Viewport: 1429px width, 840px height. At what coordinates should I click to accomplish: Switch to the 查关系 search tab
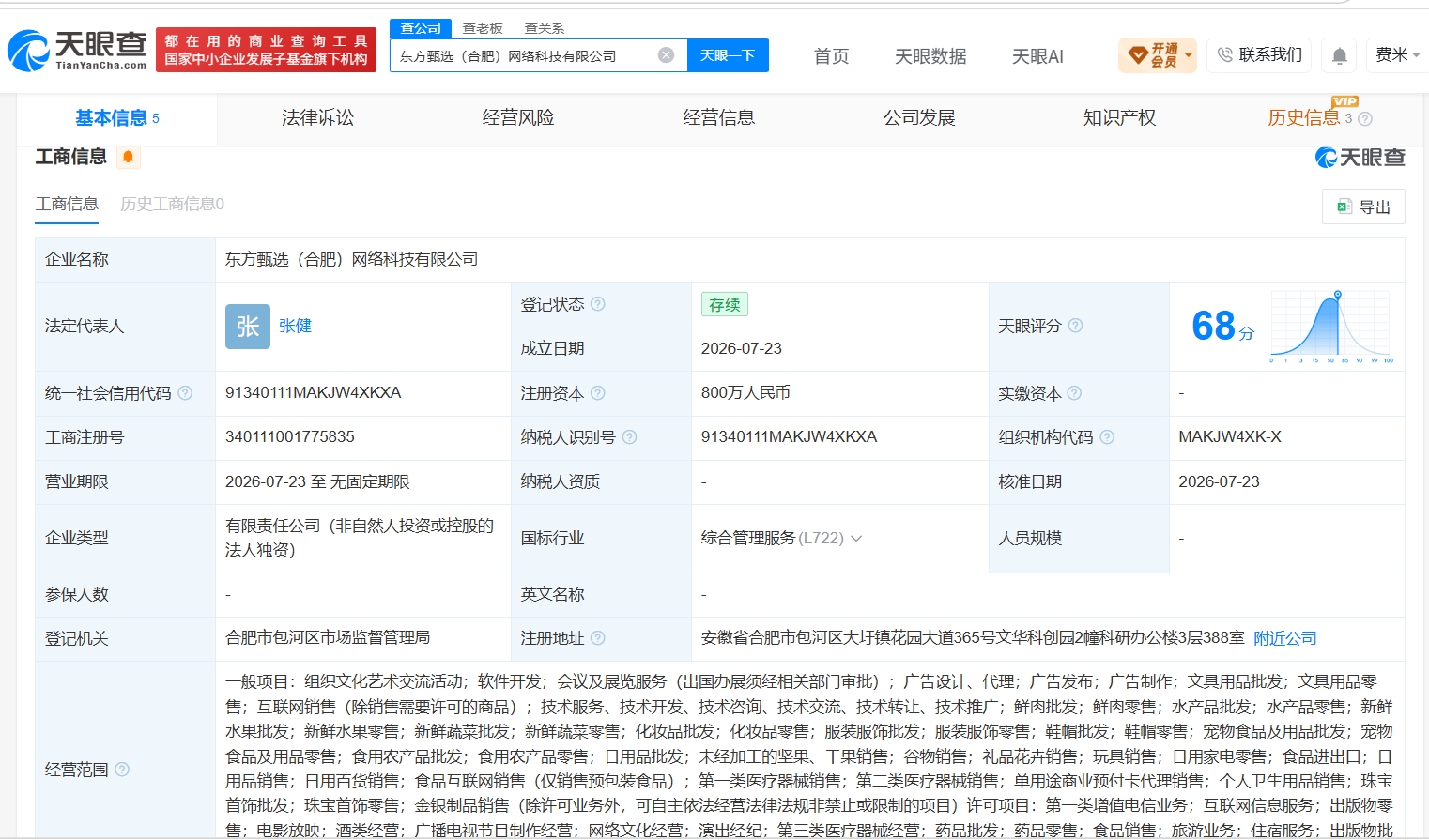(545, 28)
